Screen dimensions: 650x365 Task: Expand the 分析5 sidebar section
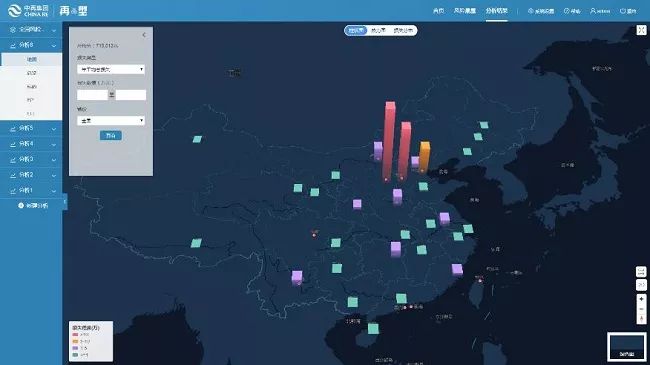click(31, 129)
